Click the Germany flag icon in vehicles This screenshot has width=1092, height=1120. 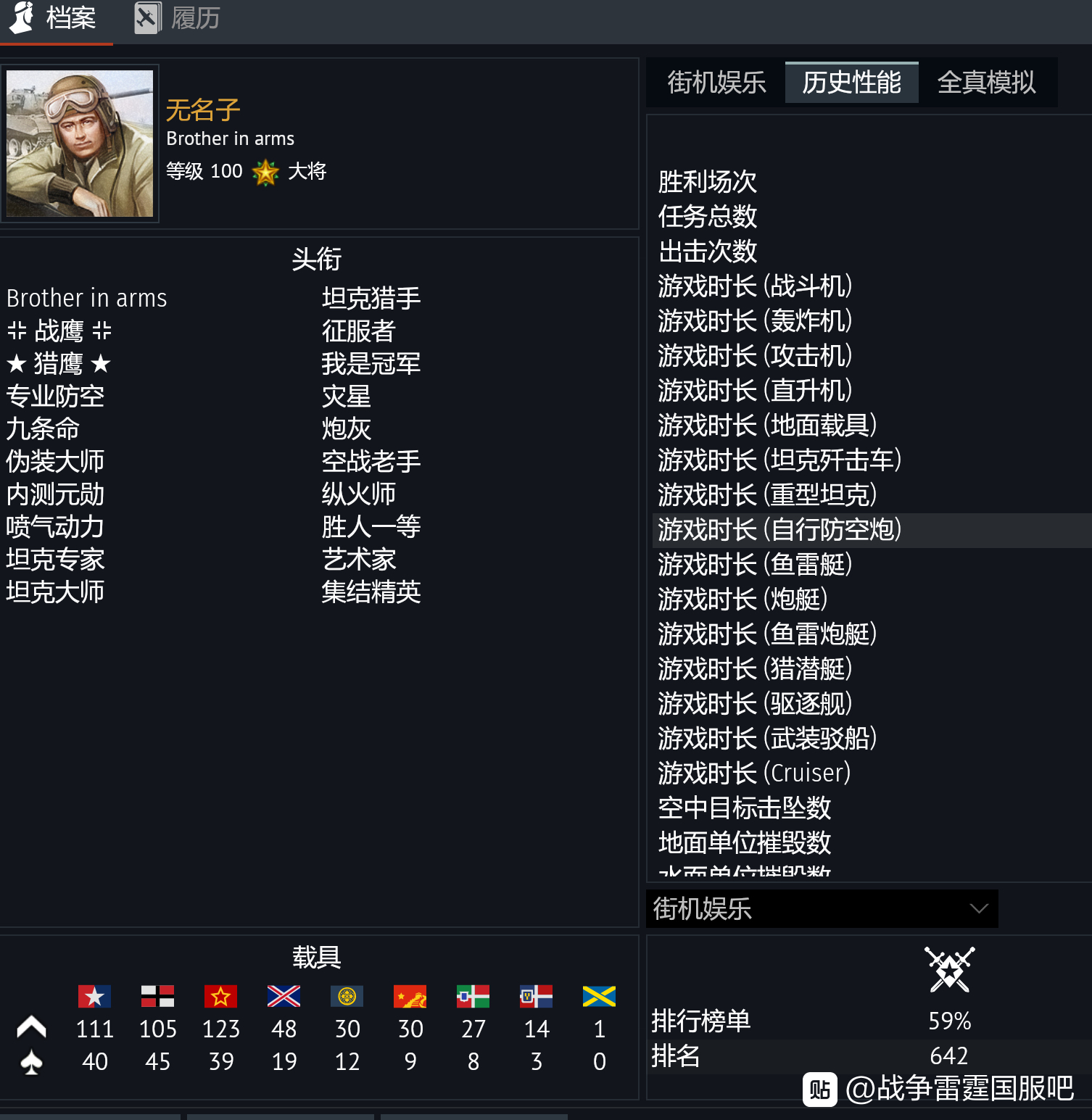[x=157, y=996]
